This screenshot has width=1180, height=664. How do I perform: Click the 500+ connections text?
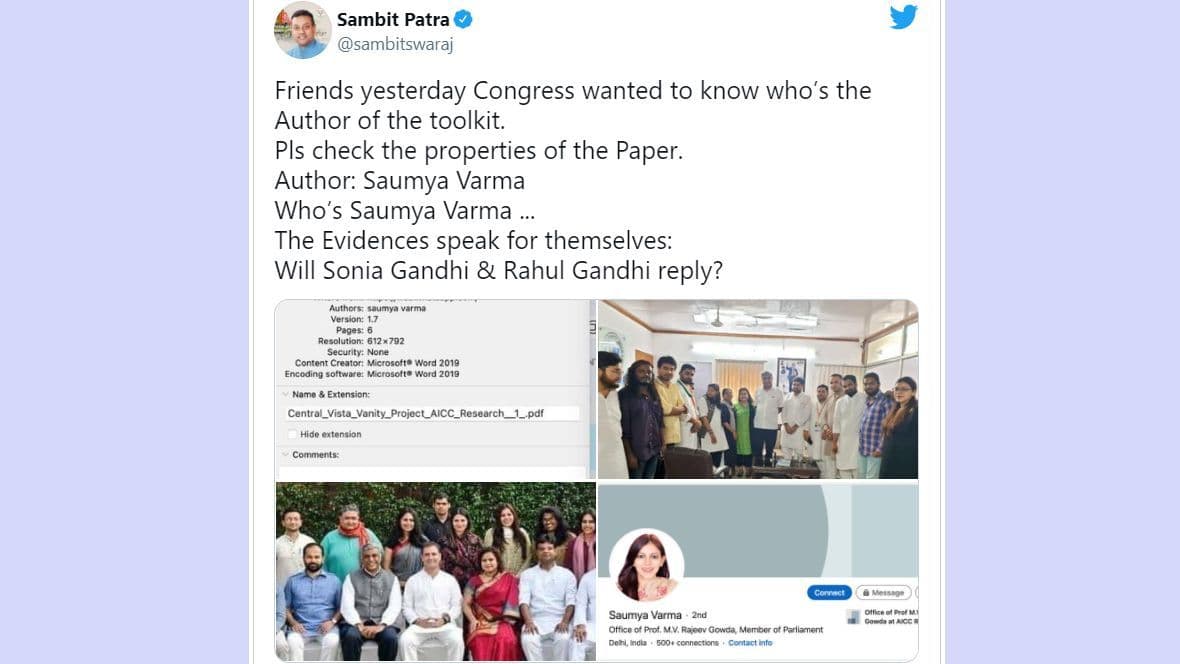tap(687, 643)
